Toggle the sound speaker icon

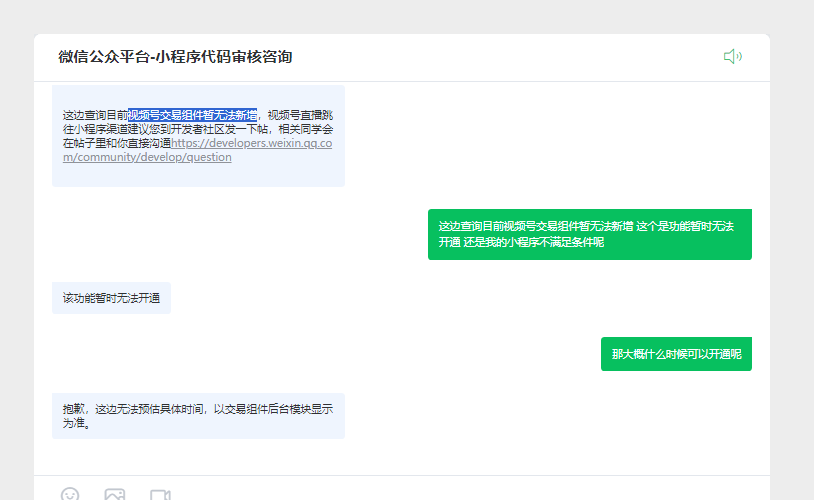tap(732, 56)
